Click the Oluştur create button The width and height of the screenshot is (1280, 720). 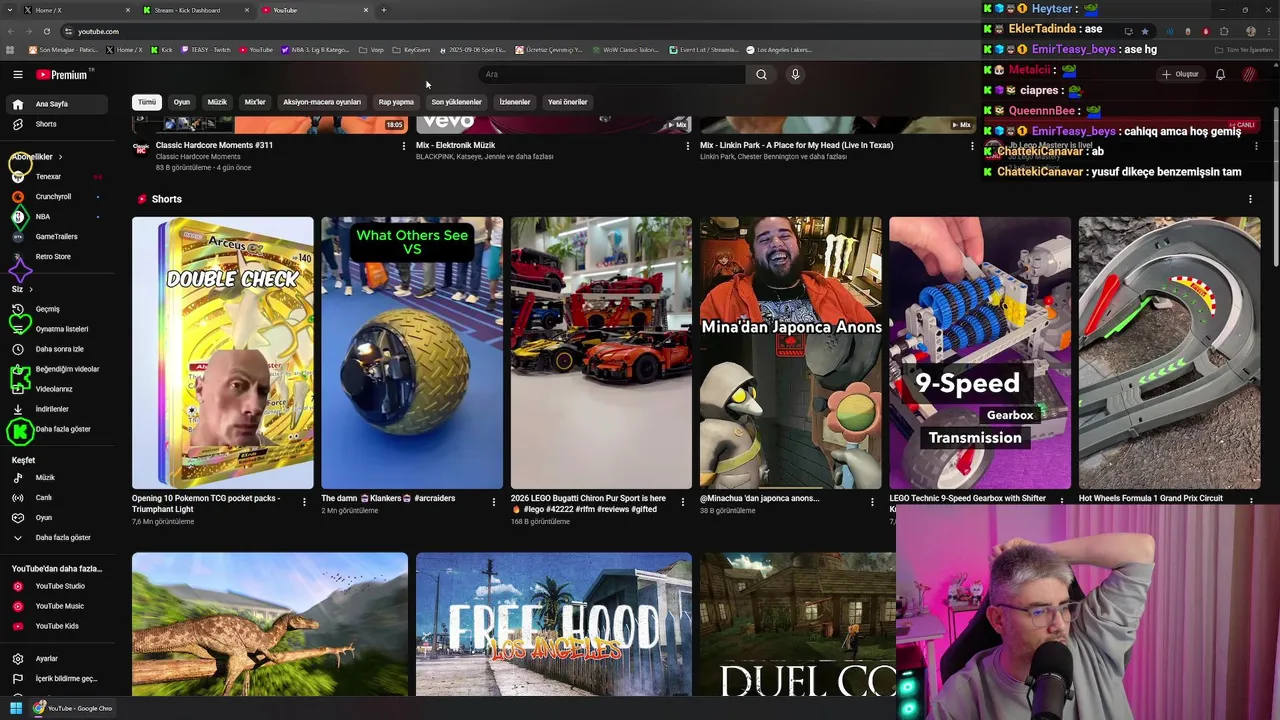(x=1180, y=74)
